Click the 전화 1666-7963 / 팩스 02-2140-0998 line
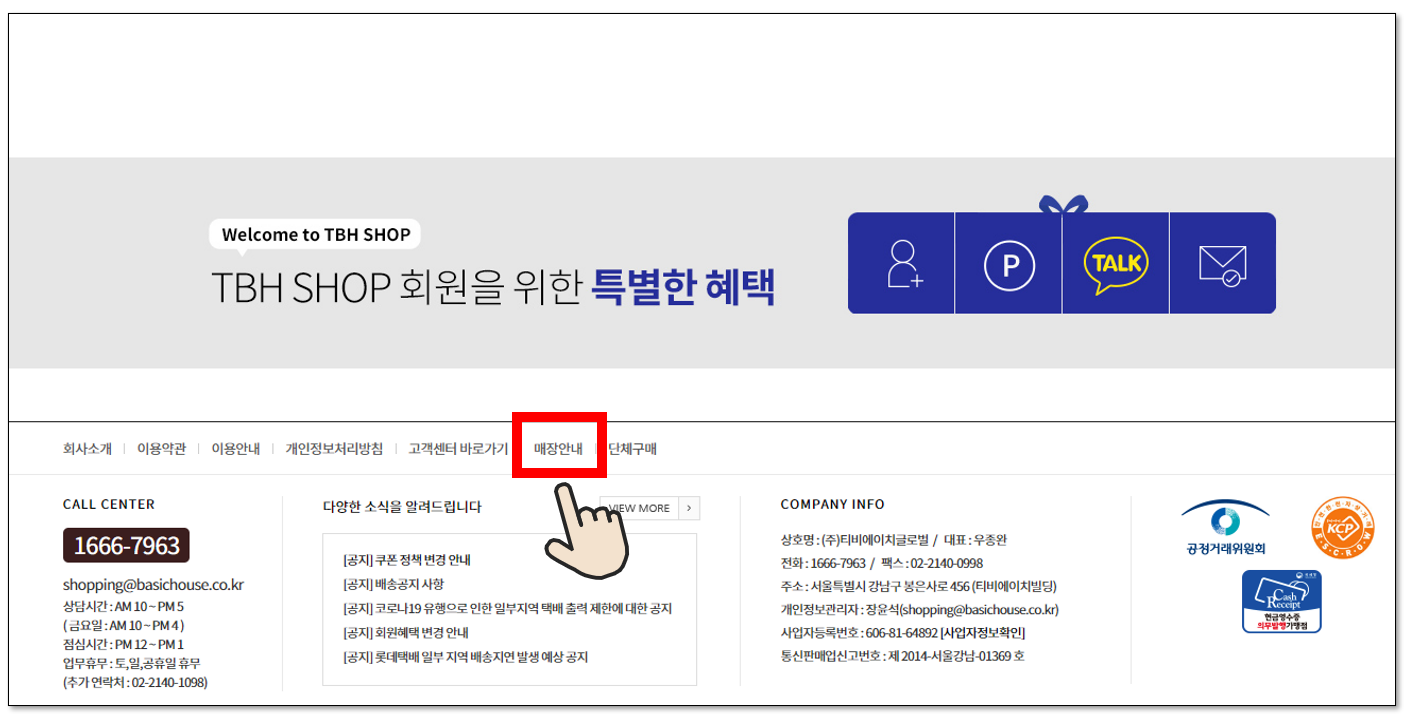Screen dimensions: 1413x721 click(x=882, y=563)
